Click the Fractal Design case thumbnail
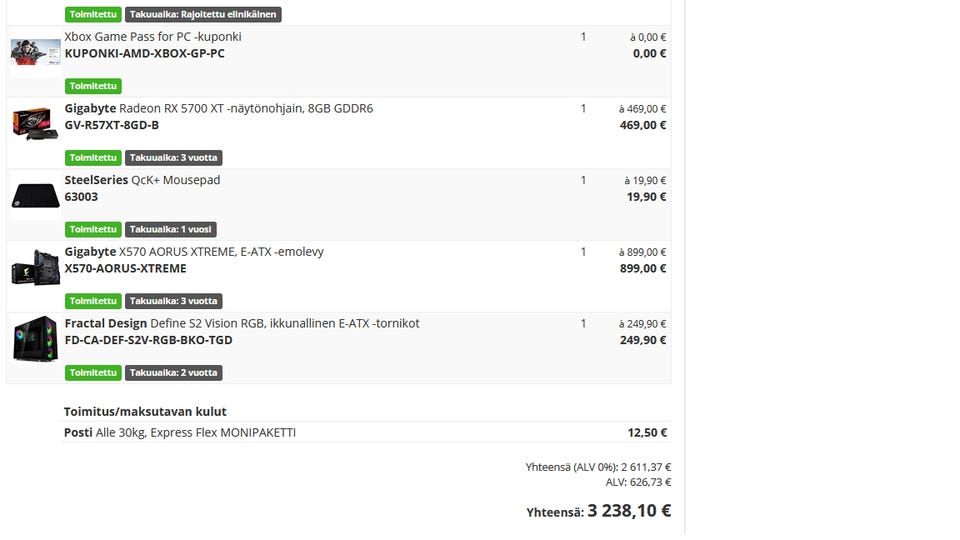Screen dimensions: 960x540 (35, 339)
